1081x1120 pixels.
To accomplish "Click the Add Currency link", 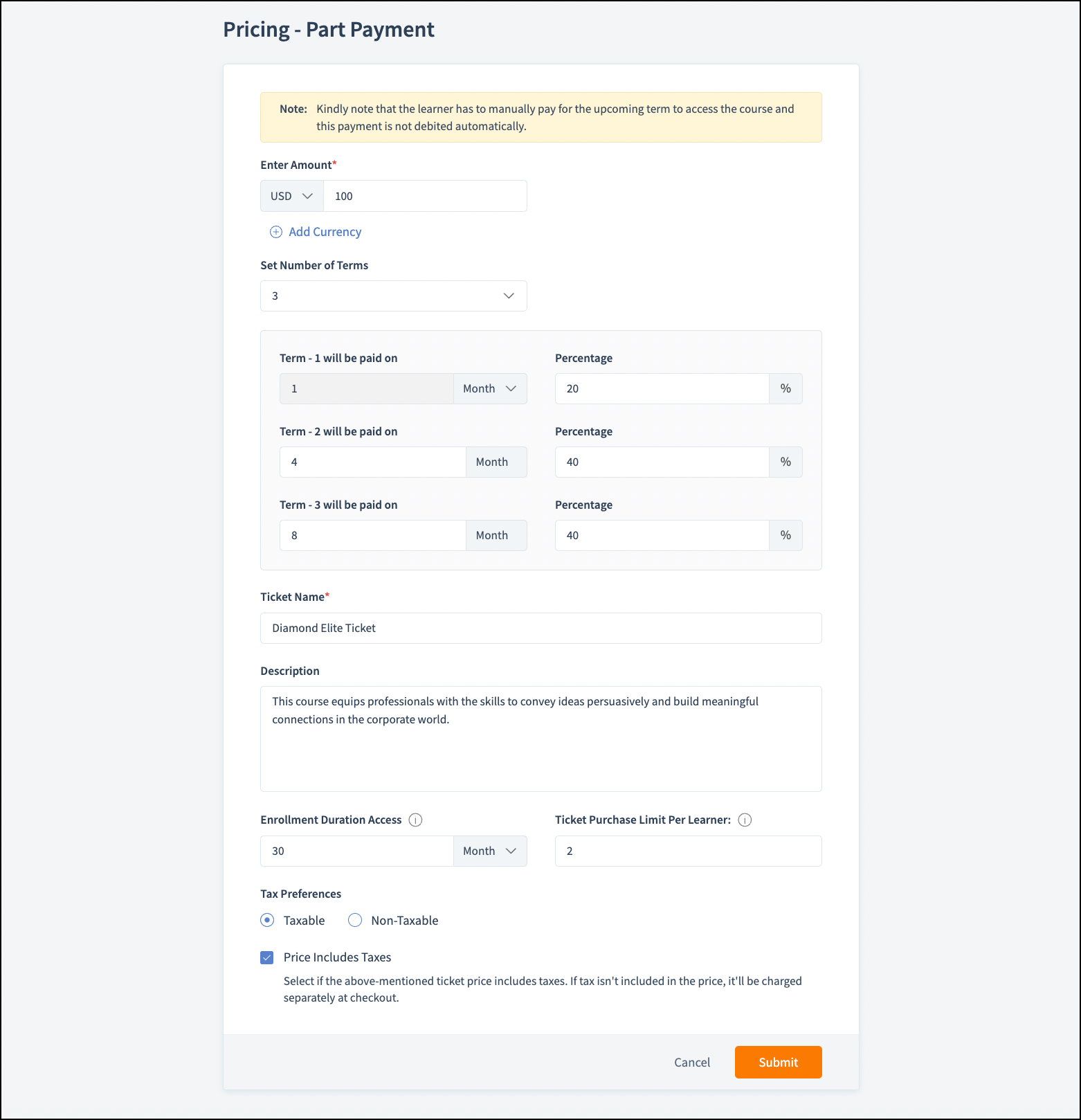I will [x=325, y=232].
